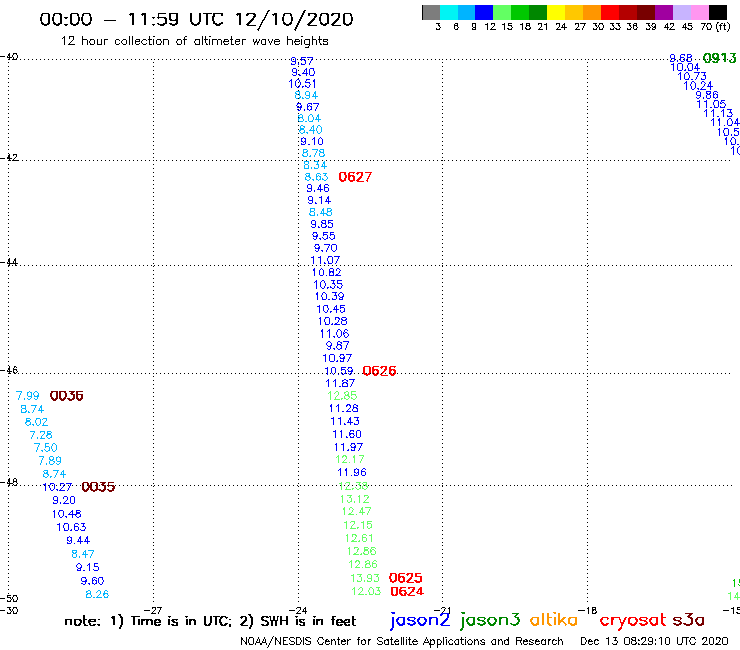Viewport: 740px width, 650px height.
Task: Click the 8.94 wave height reading
Action: [x=306, y=95]
